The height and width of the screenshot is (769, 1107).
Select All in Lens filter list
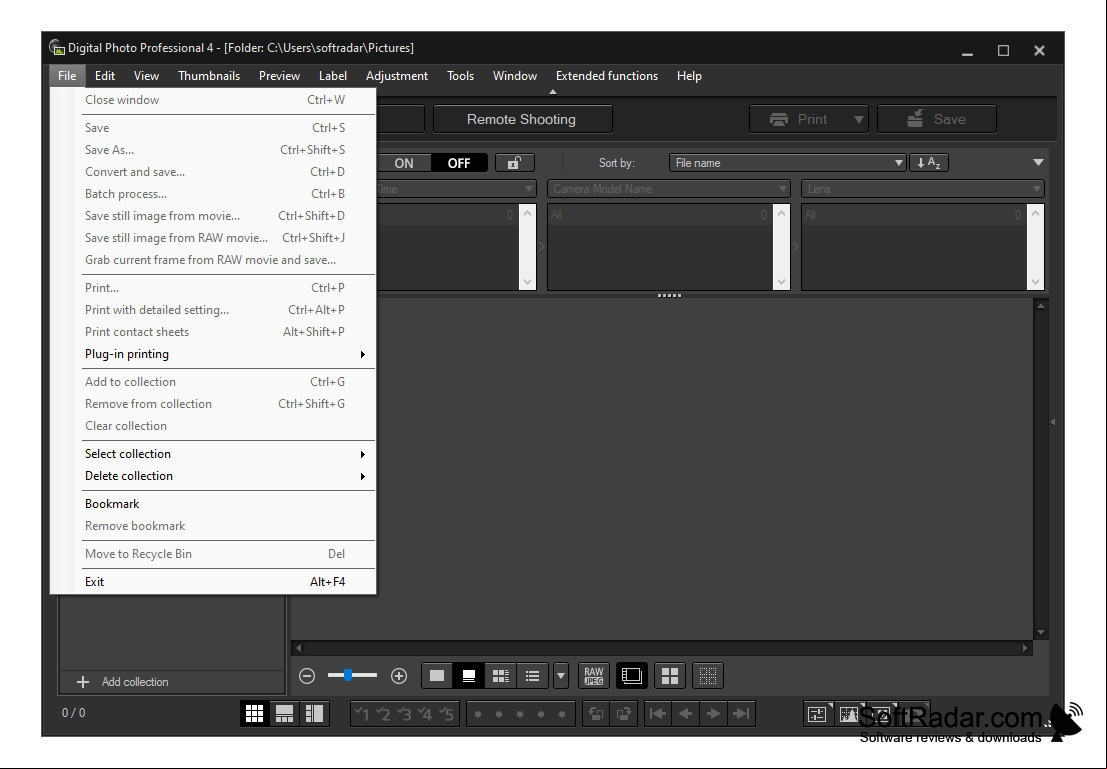tap(915, 215)
